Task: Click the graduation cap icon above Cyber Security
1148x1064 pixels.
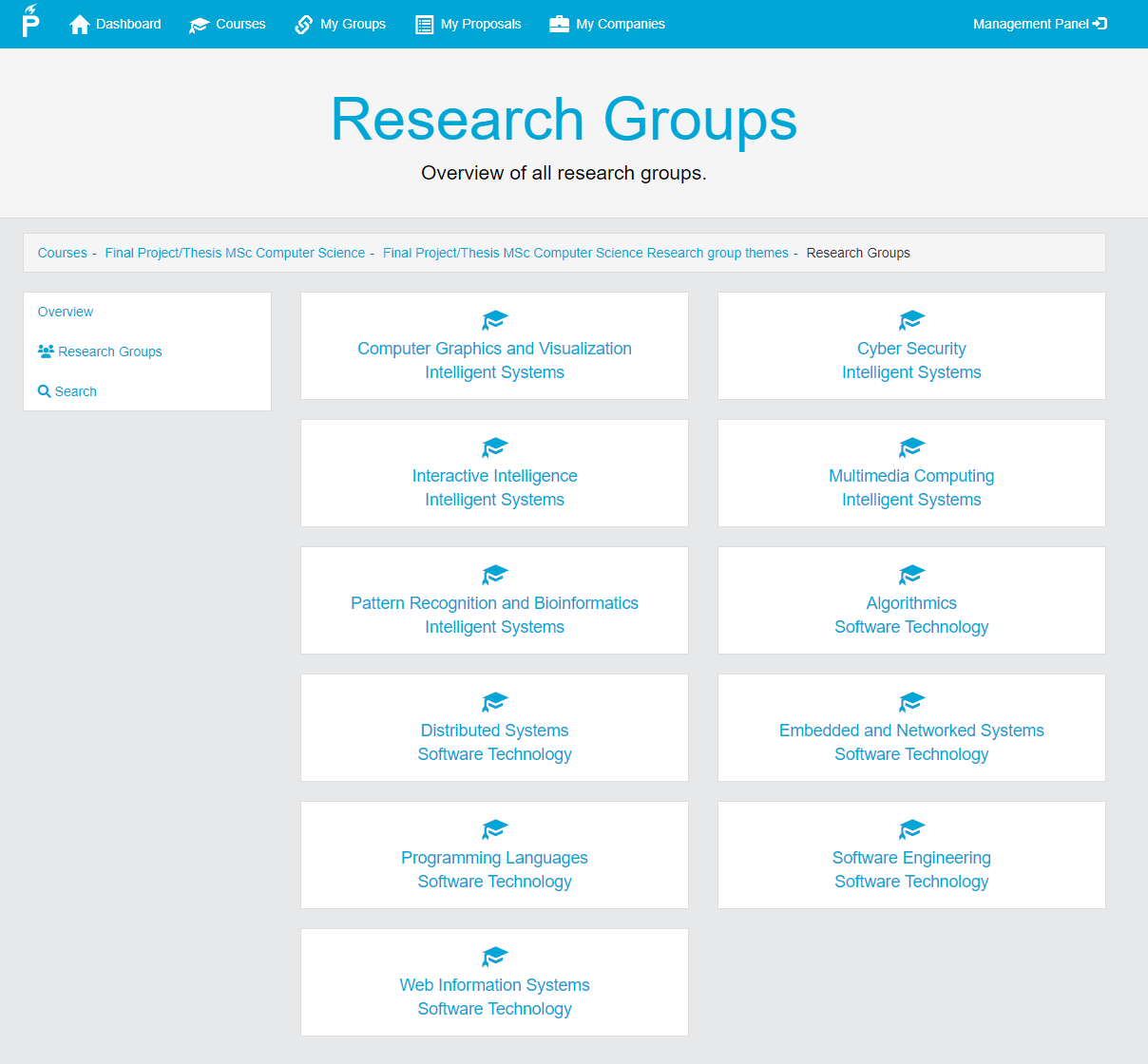Action: click(911, 320)
